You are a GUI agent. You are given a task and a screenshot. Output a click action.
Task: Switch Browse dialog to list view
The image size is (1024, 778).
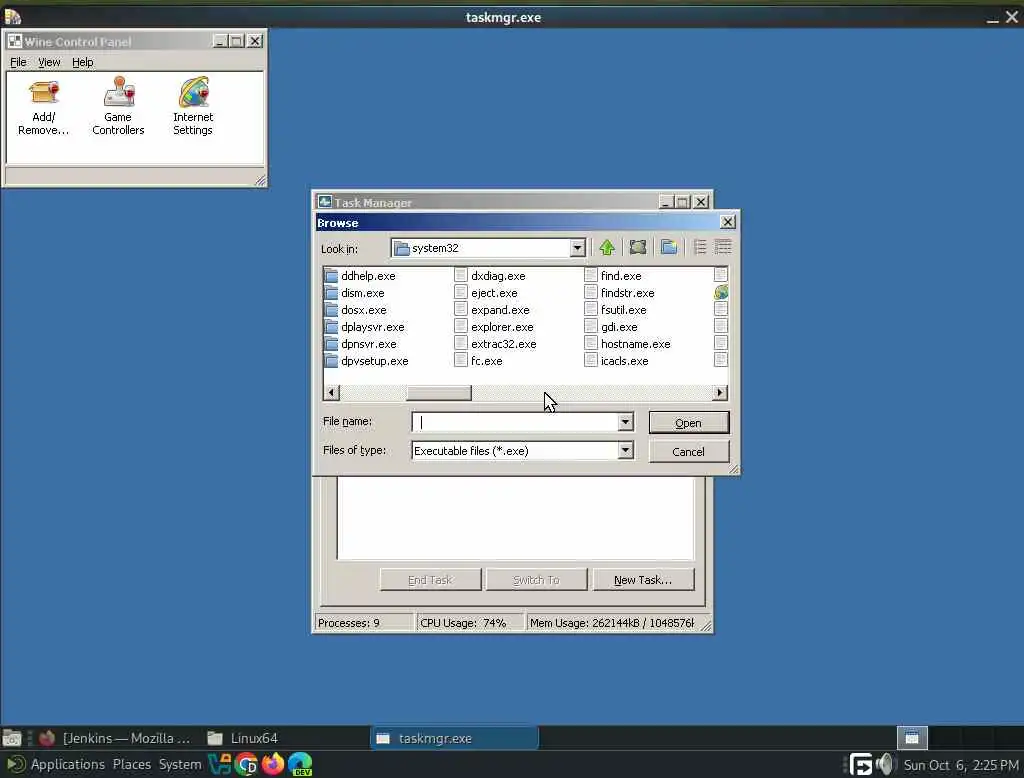699,248
